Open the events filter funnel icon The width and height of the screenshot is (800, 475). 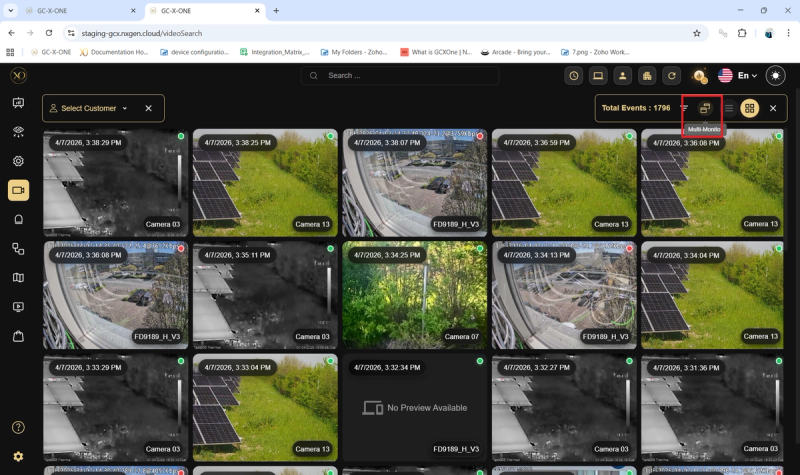click(684, 108)
